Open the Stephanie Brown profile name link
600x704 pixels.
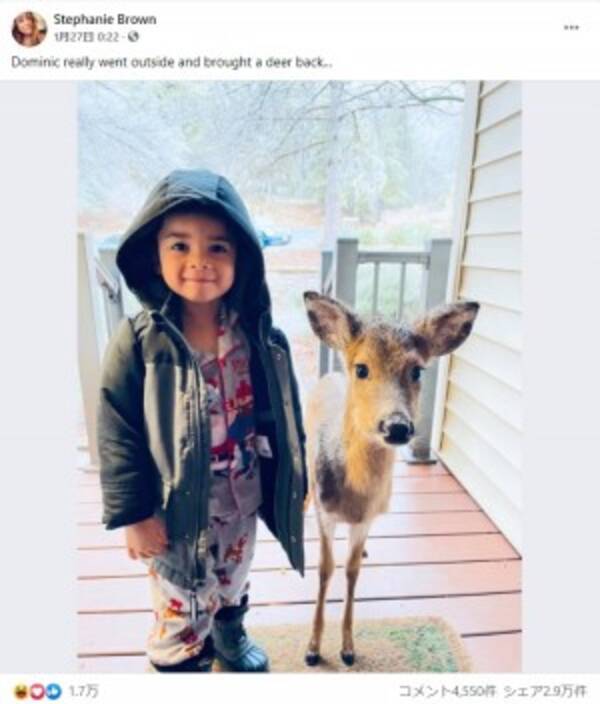[105, 19]
